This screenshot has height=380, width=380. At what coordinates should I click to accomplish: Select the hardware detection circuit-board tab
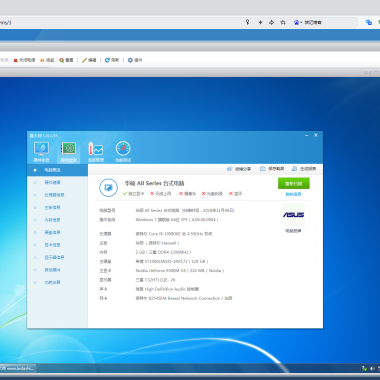[x=68, y=151]
